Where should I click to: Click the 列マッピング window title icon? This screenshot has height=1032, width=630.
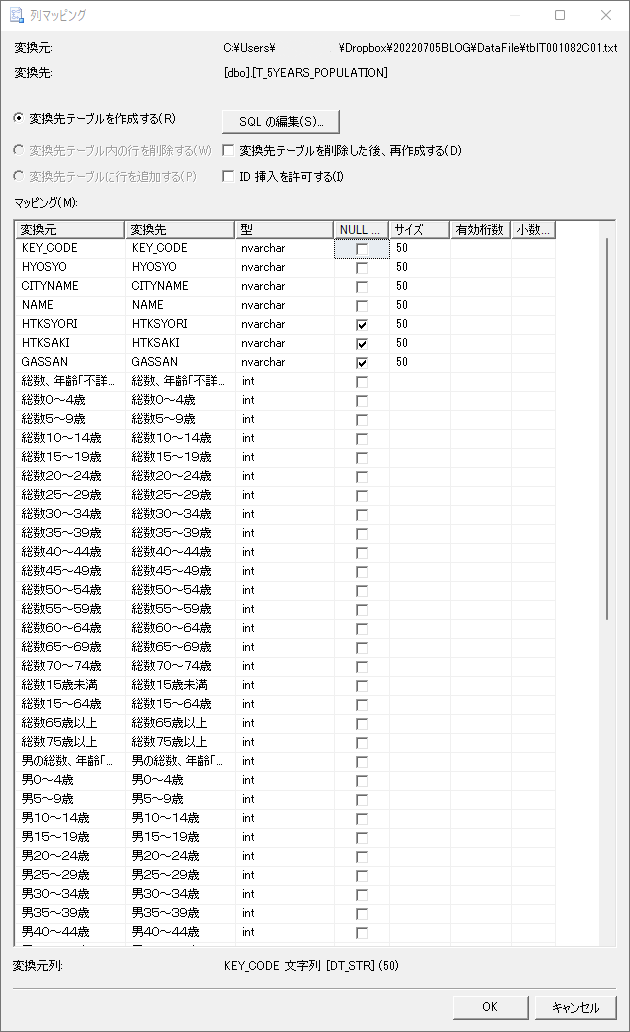[16, 15]
